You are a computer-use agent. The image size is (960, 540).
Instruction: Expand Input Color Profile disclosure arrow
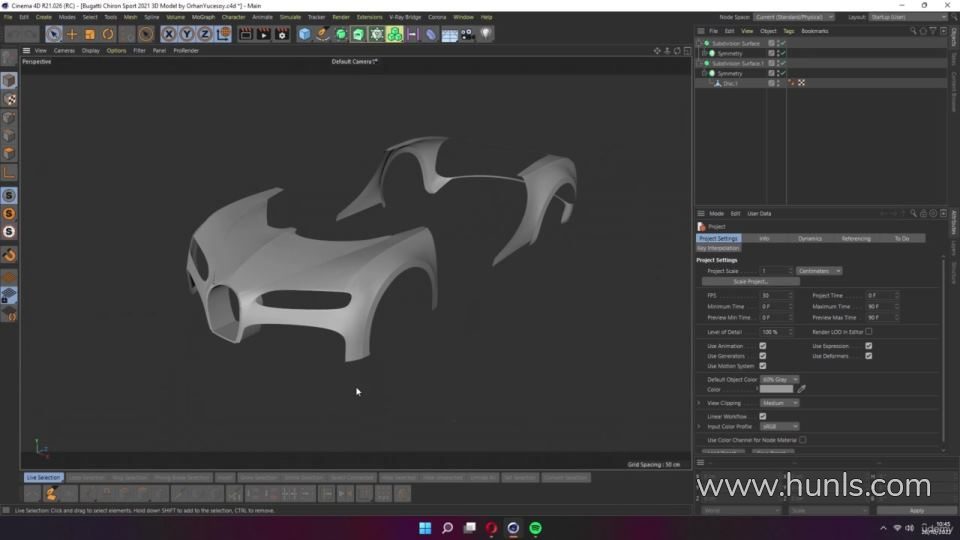coord(699,426)
